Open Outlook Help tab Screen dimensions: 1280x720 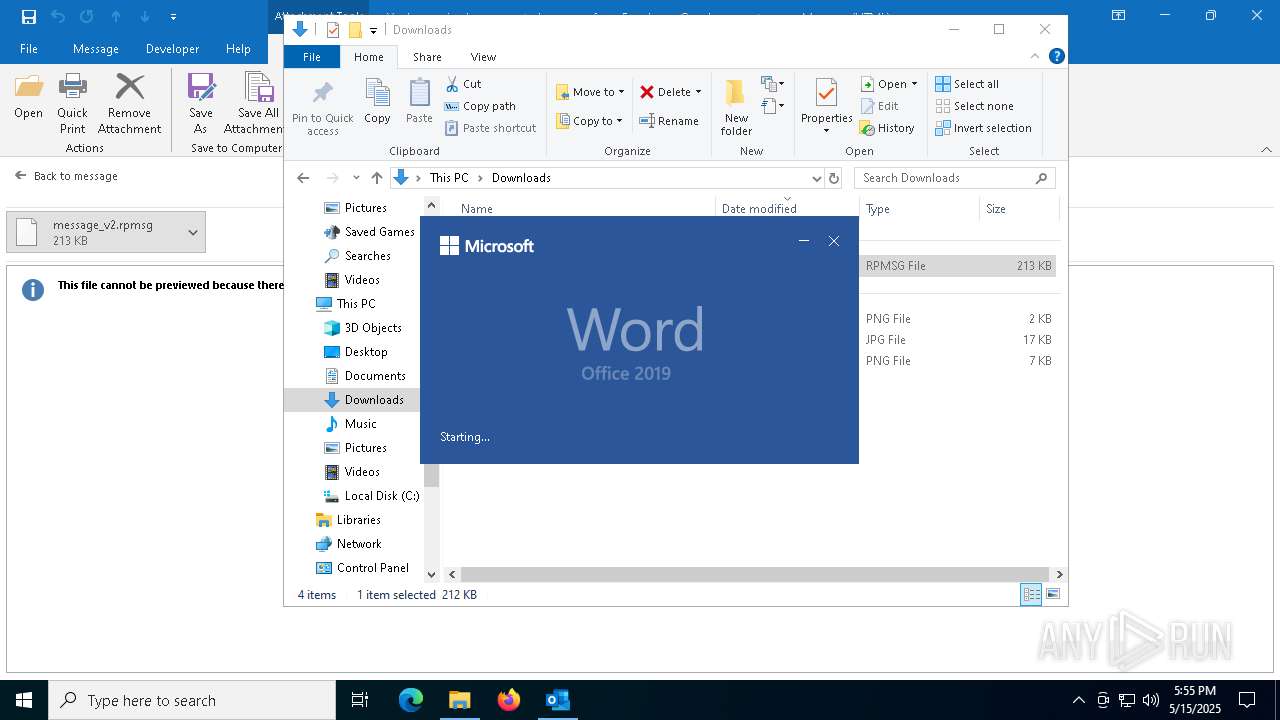coord(238,48)
